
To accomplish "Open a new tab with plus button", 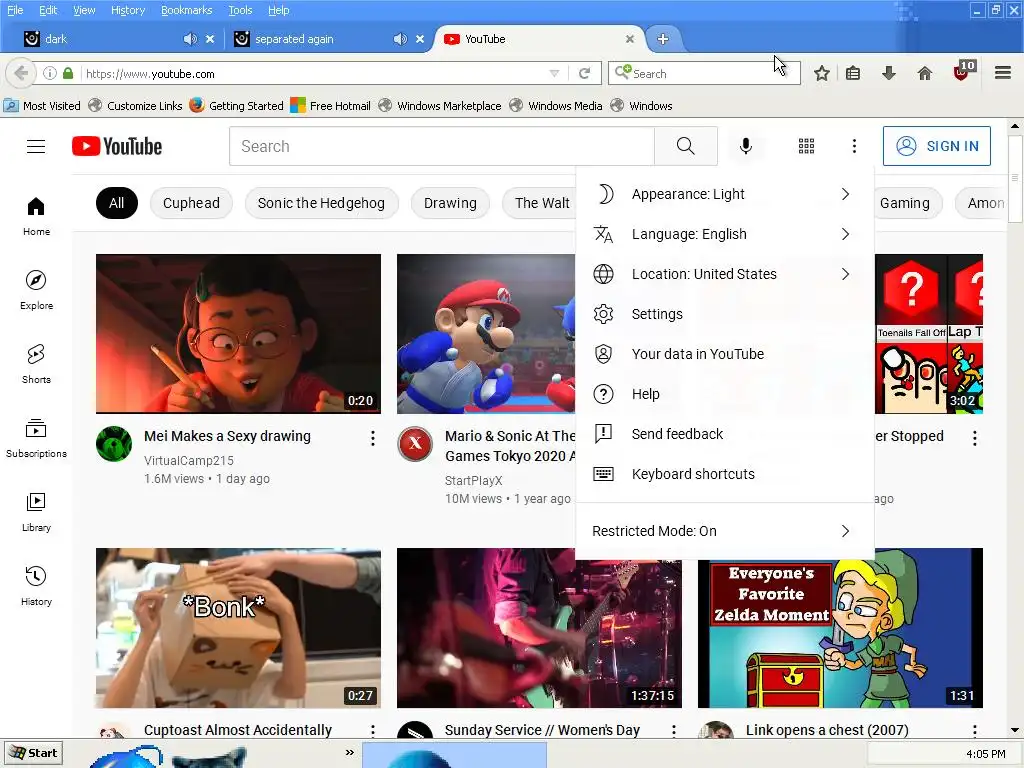I will click(663, 39).
